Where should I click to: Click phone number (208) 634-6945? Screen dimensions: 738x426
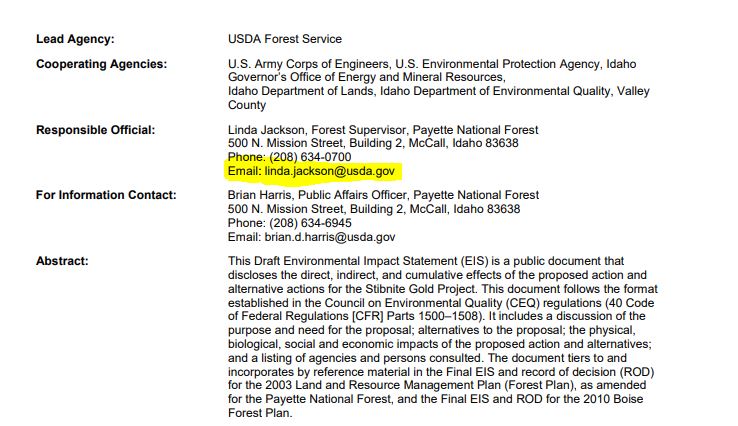pyautogui.click(x=305, y=223)
